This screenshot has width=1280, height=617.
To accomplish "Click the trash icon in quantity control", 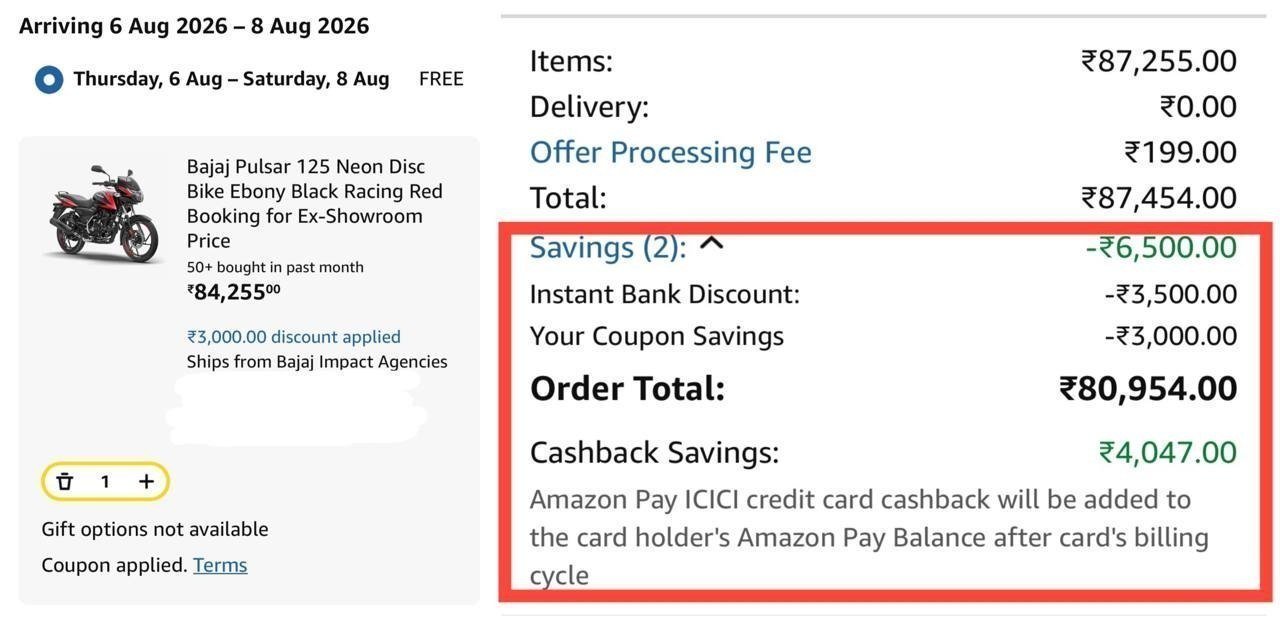I will [65, 482].
